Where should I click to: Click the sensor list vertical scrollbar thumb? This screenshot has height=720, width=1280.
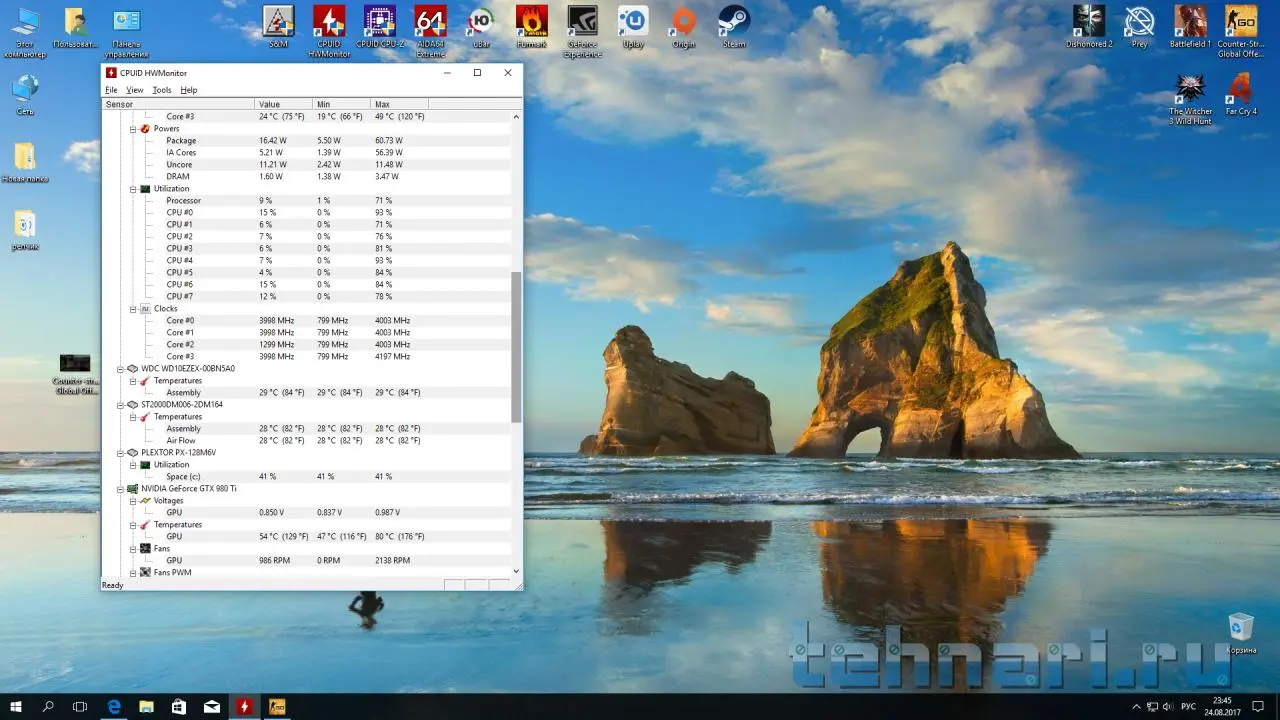516,345
